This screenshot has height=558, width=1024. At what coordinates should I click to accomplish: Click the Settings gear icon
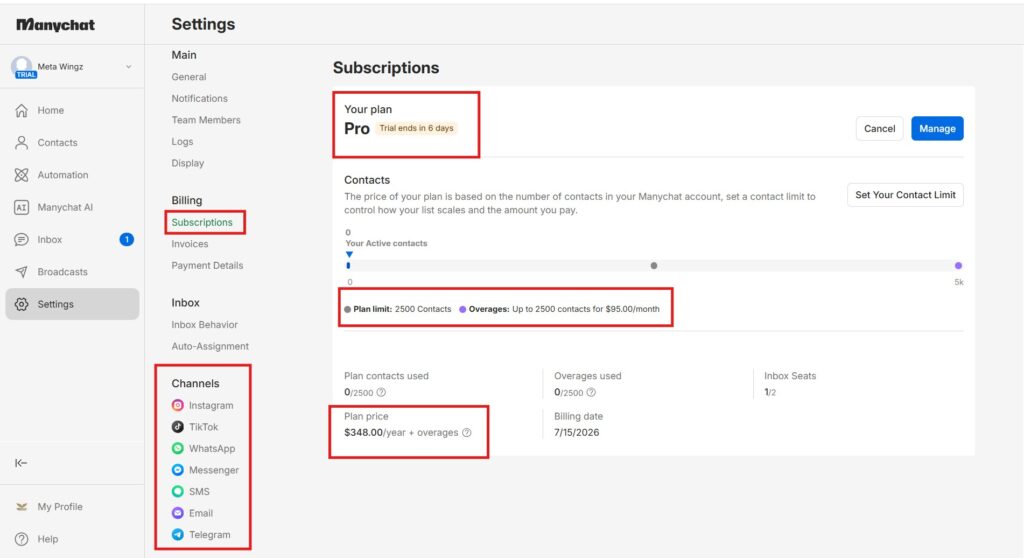(22, 304)
